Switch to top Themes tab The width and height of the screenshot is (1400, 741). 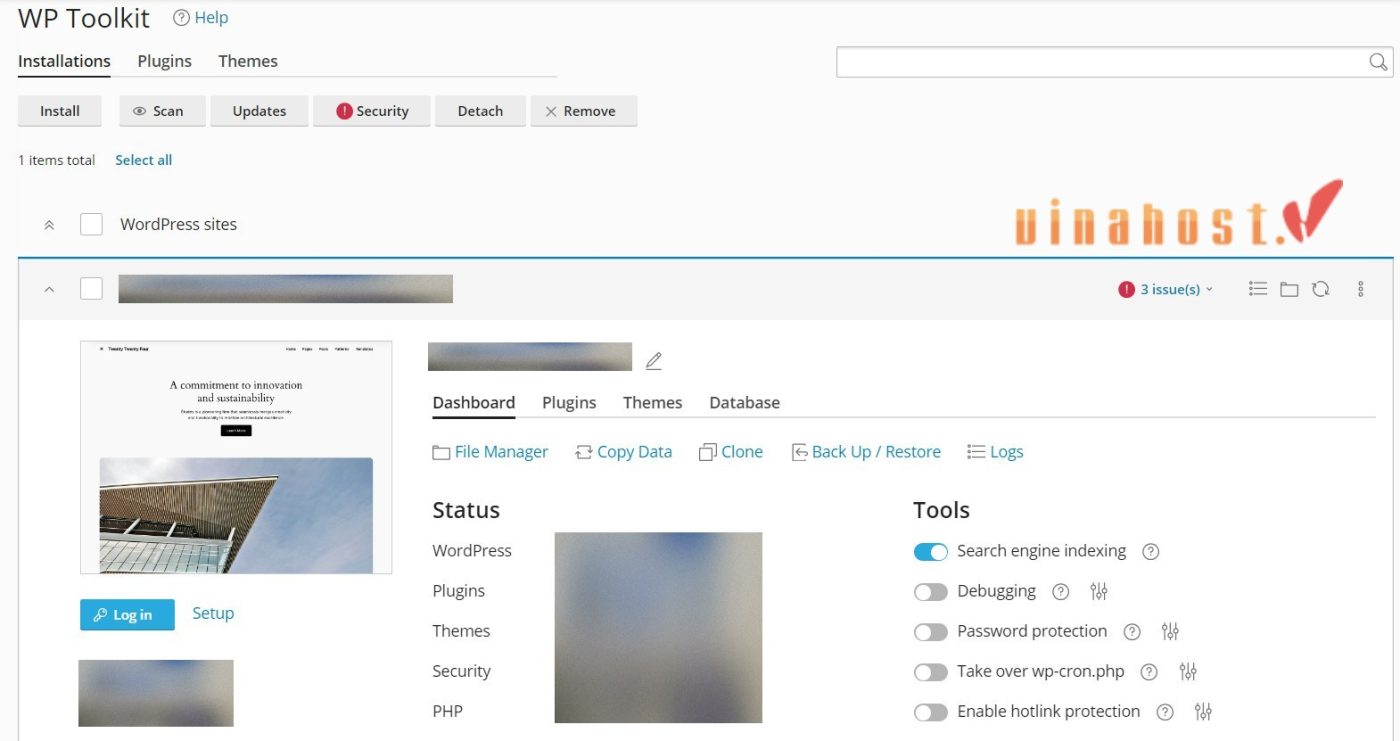tap(248, 61)
